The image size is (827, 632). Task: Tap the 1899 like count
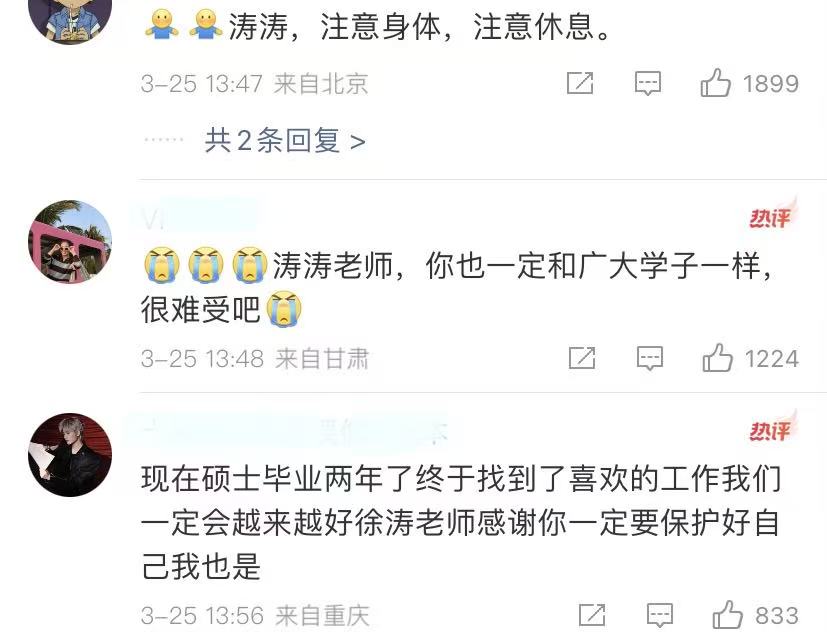771,83
